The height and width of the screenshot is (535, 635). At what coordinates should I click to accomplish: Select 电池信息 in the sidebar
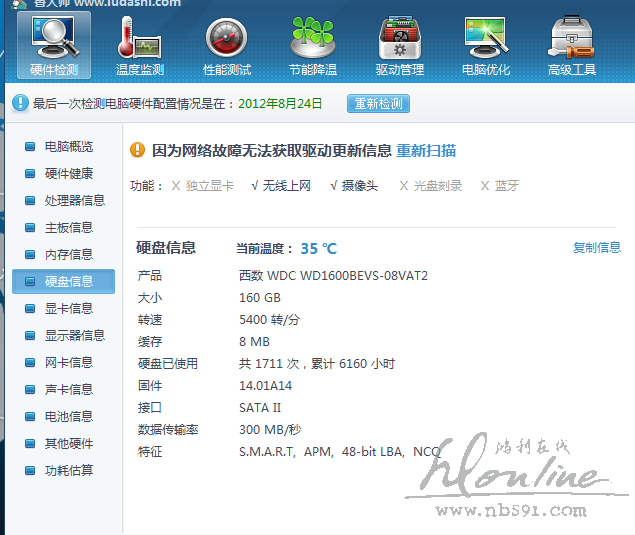(68, 417)
